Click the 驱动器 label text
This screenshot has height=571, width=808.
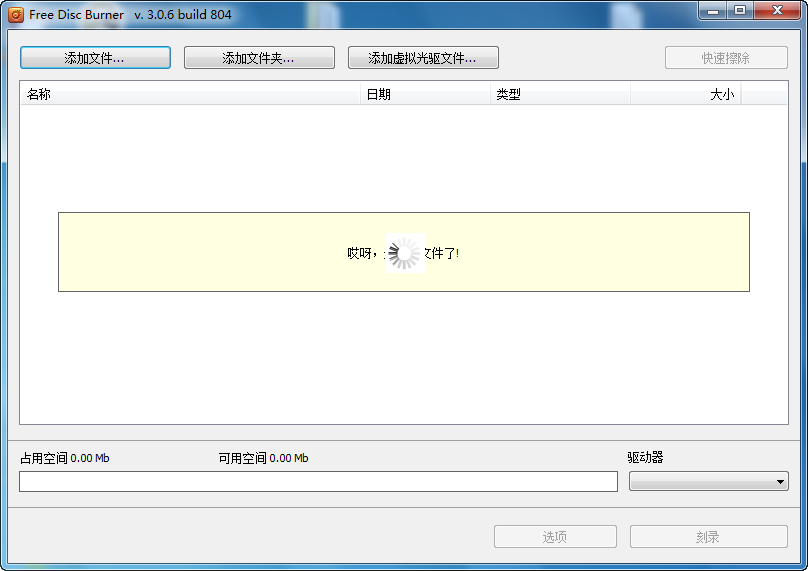[645, 457]
